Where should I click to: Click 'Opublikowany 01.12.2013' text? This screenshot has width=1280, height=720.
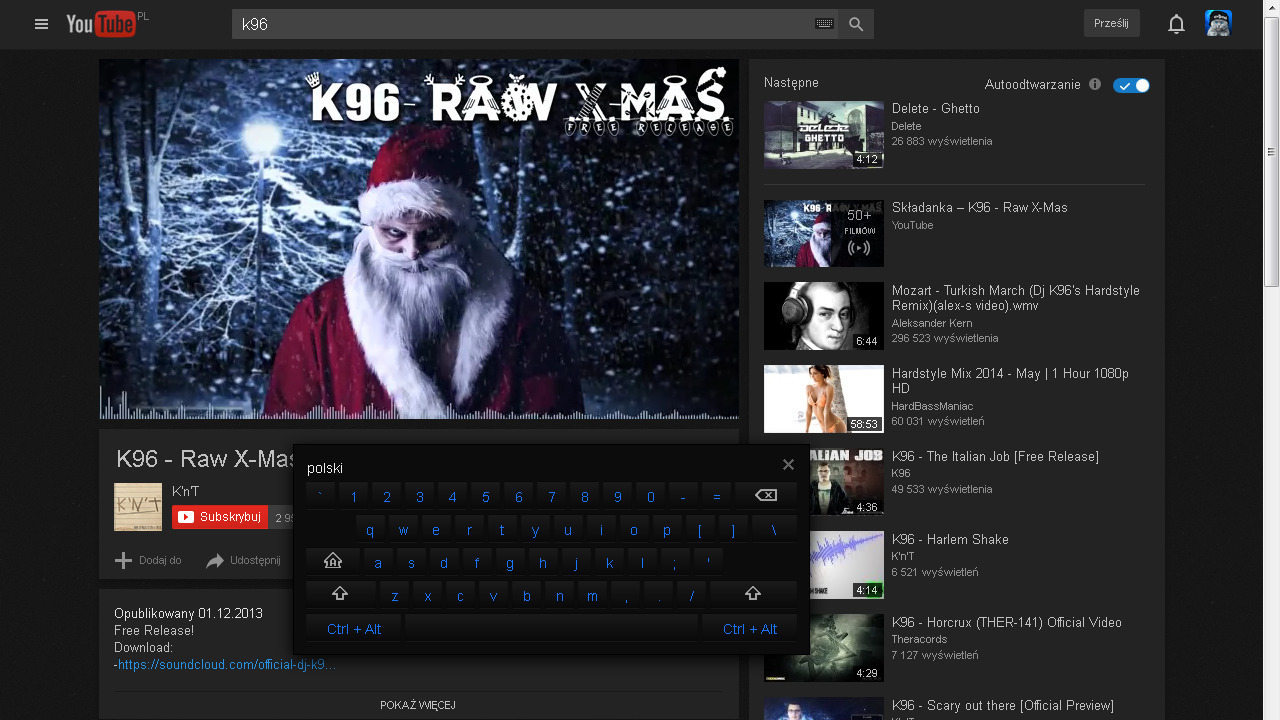click(188, 613)
